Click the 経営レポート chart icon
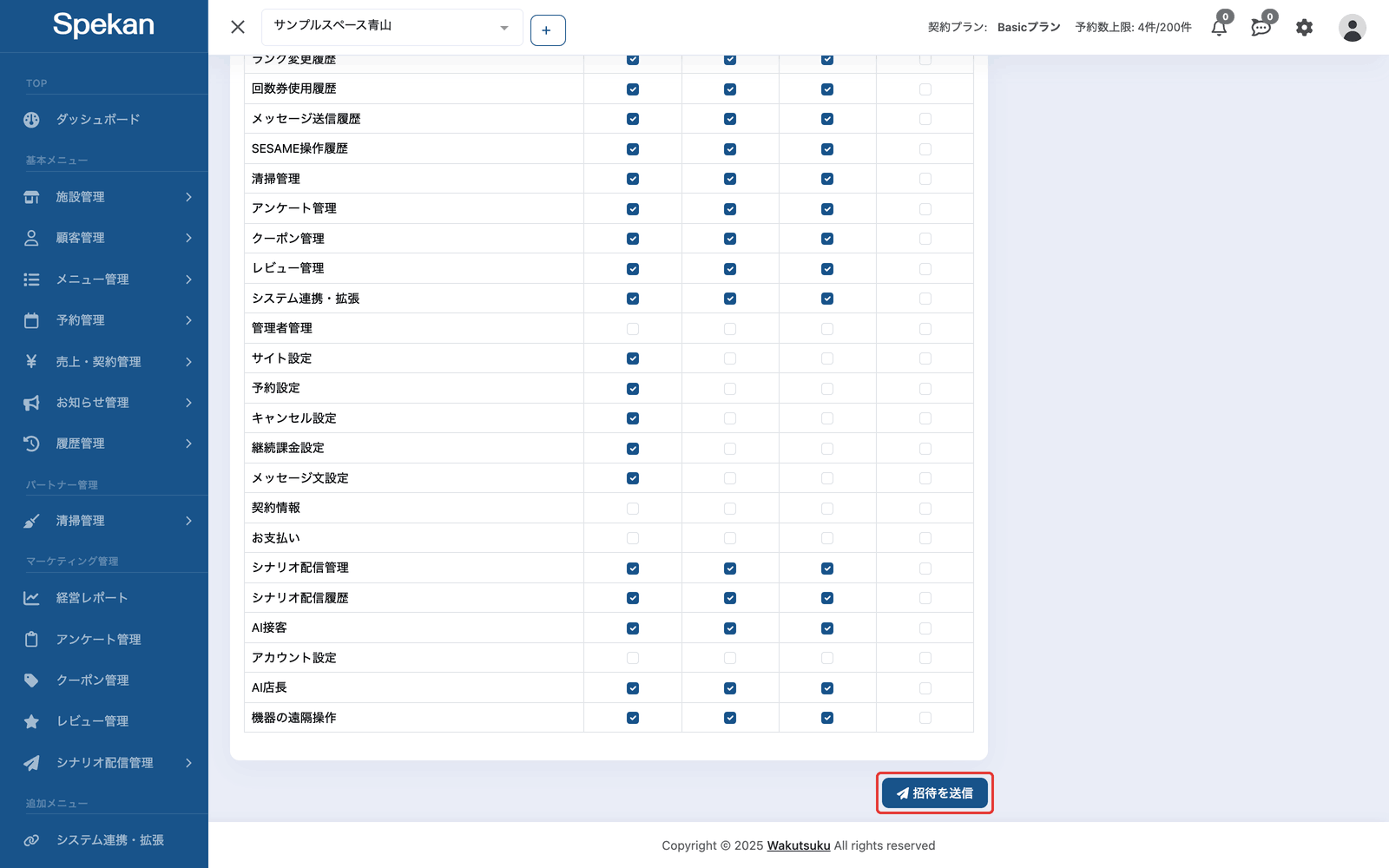This screenshot has height=868, width=1389. (31, 598)
